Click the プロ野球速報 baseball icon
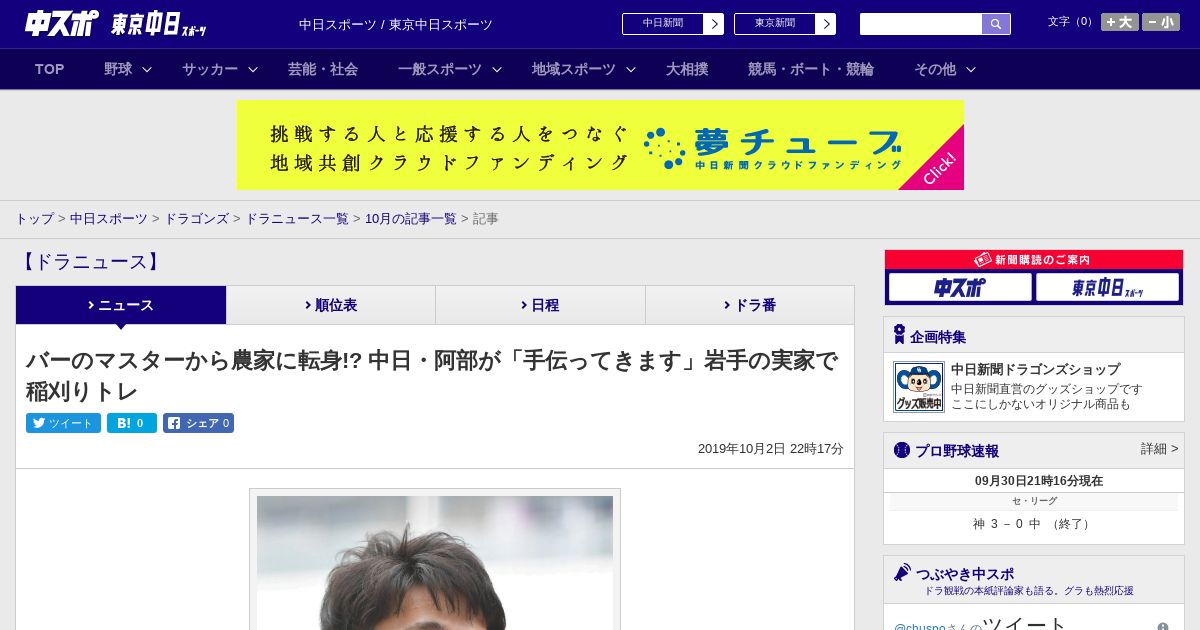The image size is (1200, 630). 902,450
